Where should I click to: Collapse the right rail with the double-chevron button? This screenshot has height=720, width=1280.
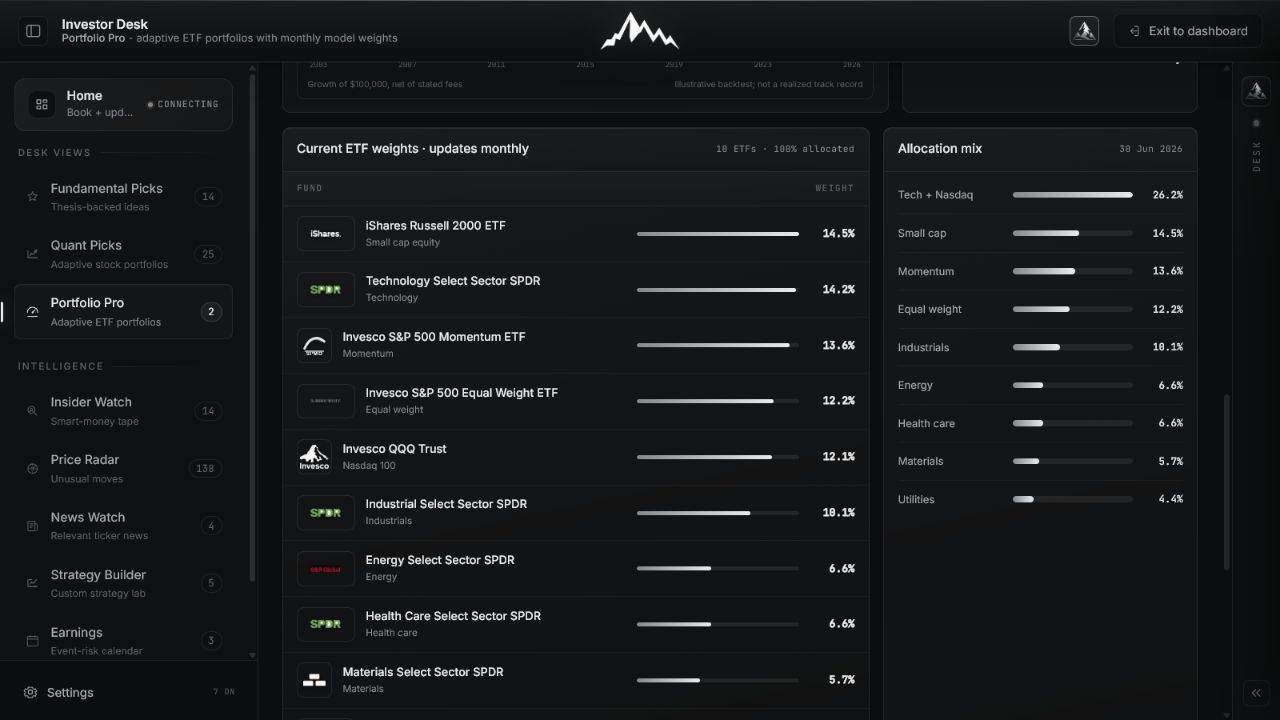(1256, 693)
